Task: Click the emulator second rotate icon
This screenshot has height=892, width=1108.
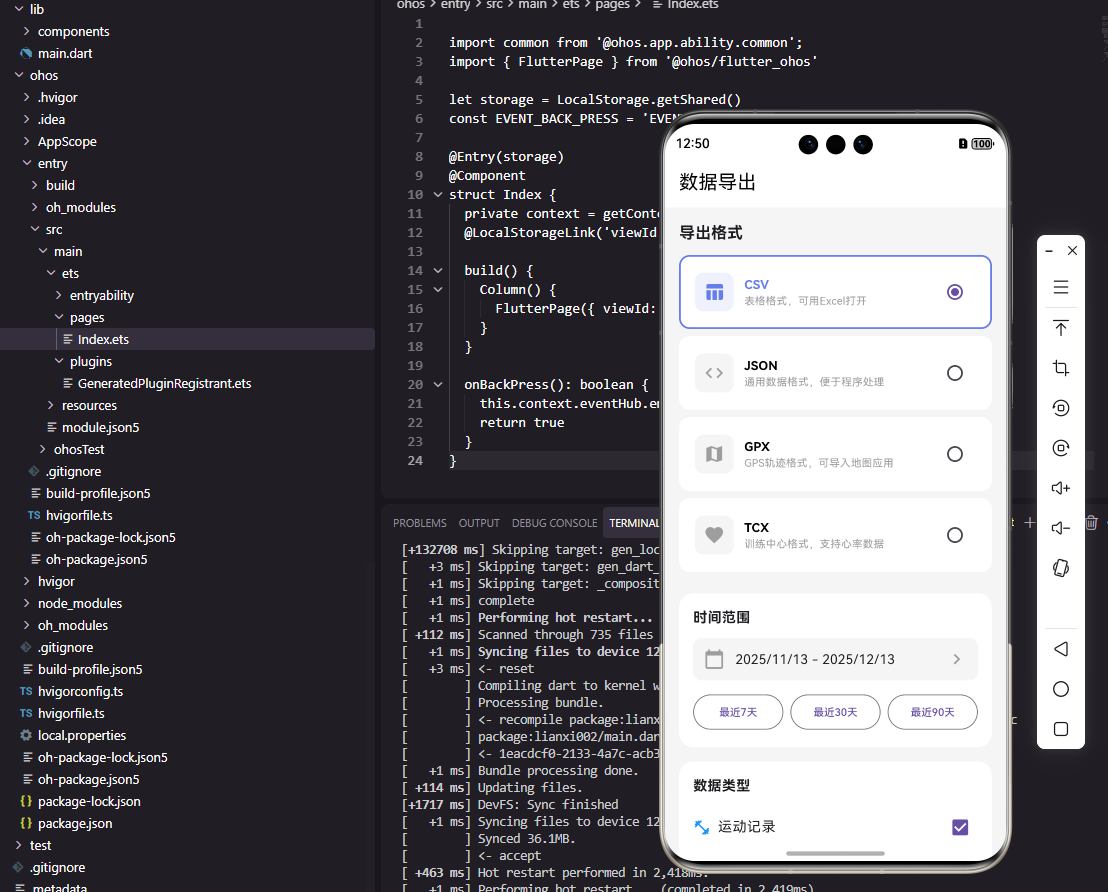Action: pos(1061,448)
